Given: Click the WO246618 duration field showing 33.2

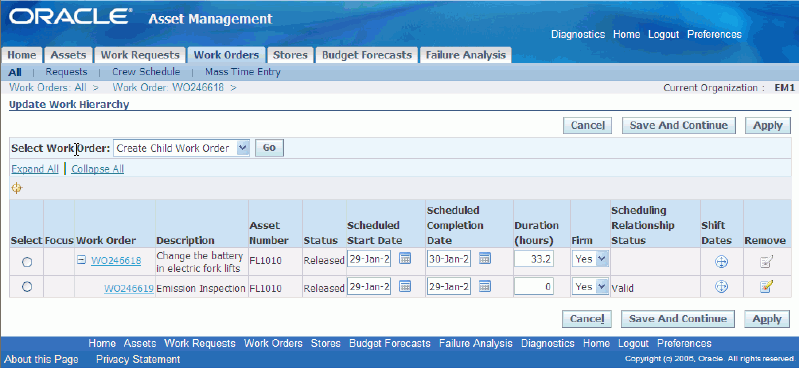Looking at the screenshot, I should pyautogui.click(x=534, y=259).
